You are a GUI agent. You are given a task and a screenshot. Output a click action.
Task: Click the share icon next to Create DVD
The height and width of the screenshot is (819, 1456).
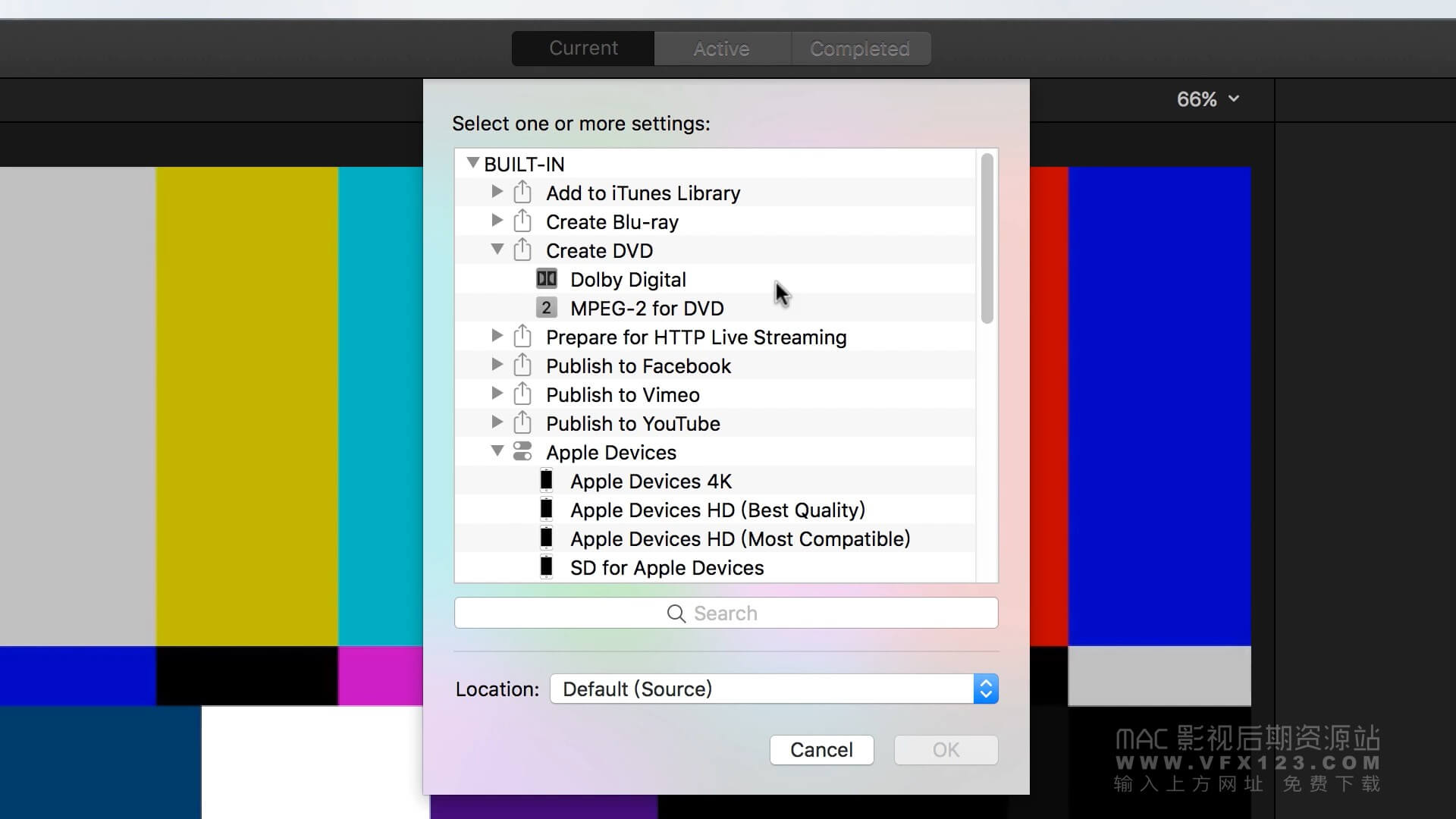pos(522,249)
